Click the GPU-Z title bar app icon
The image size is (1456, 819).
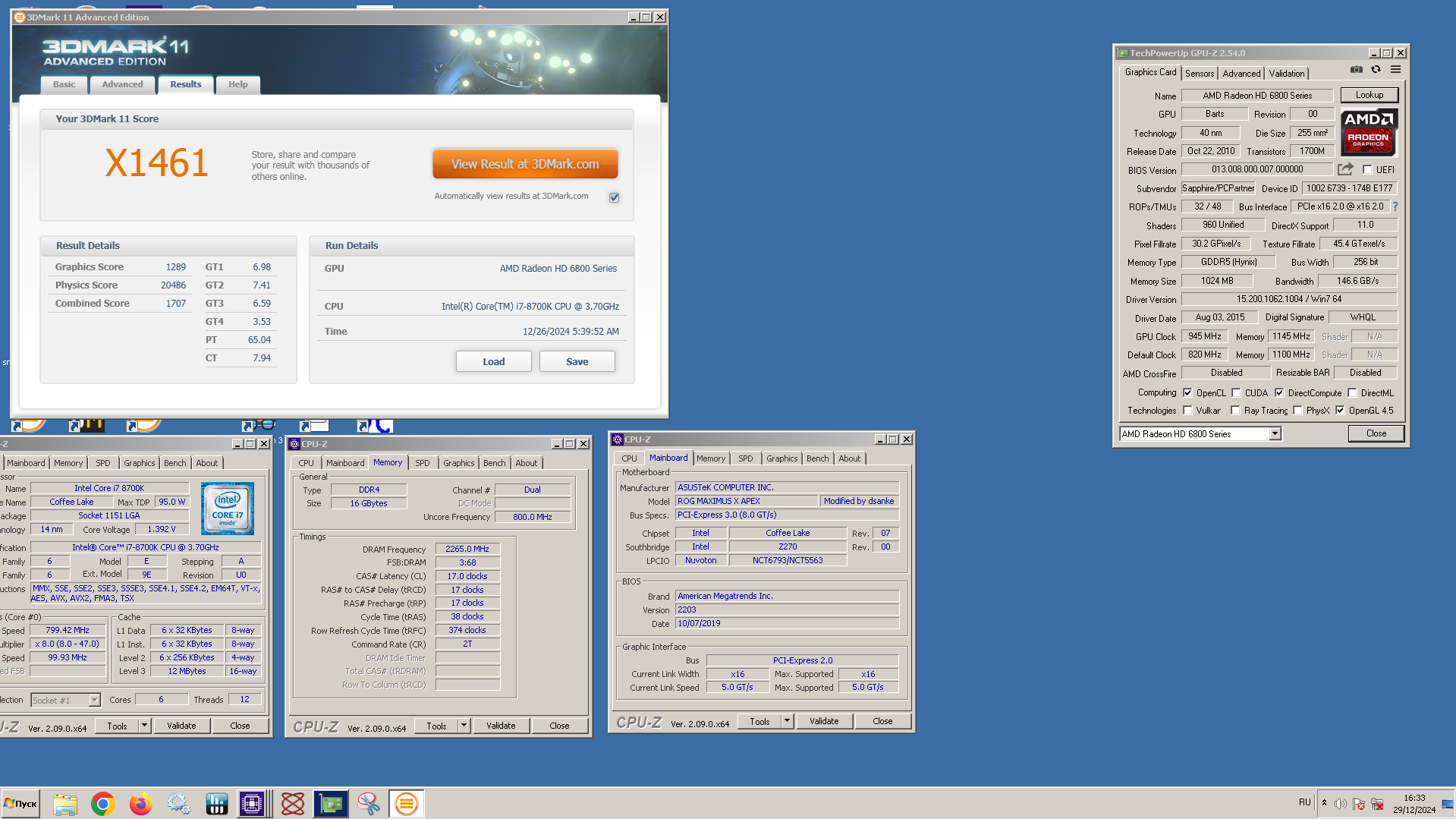[1122, 53]
